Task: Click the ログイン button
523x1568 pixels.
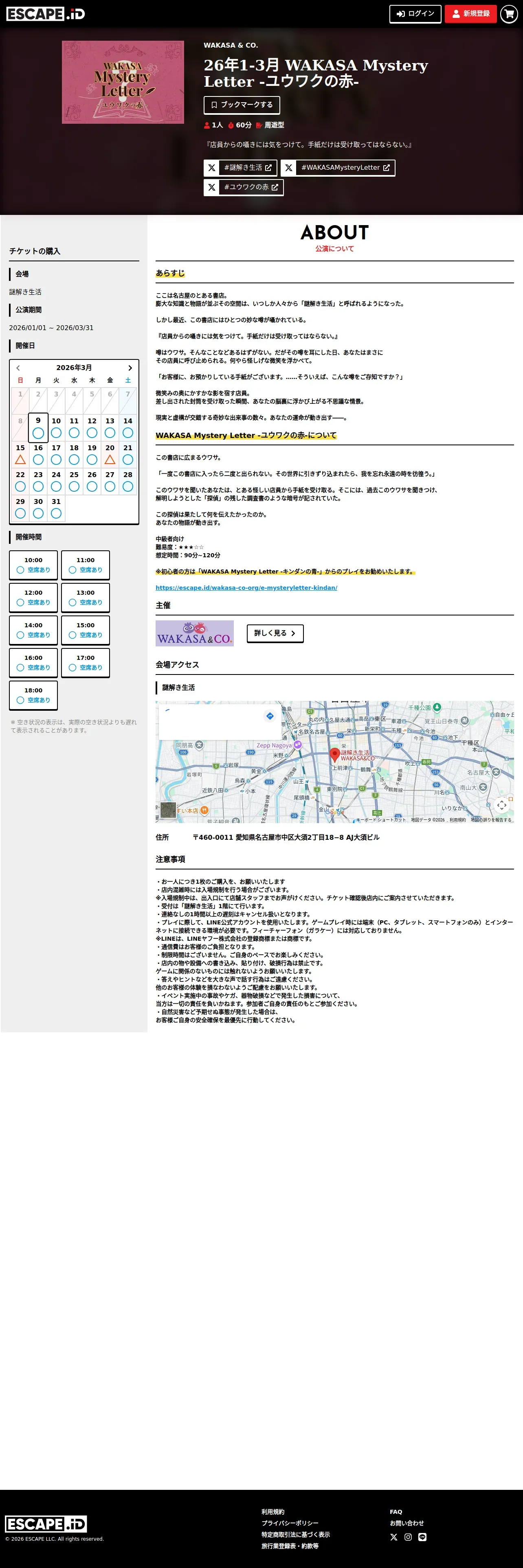Action: point(415,14)
